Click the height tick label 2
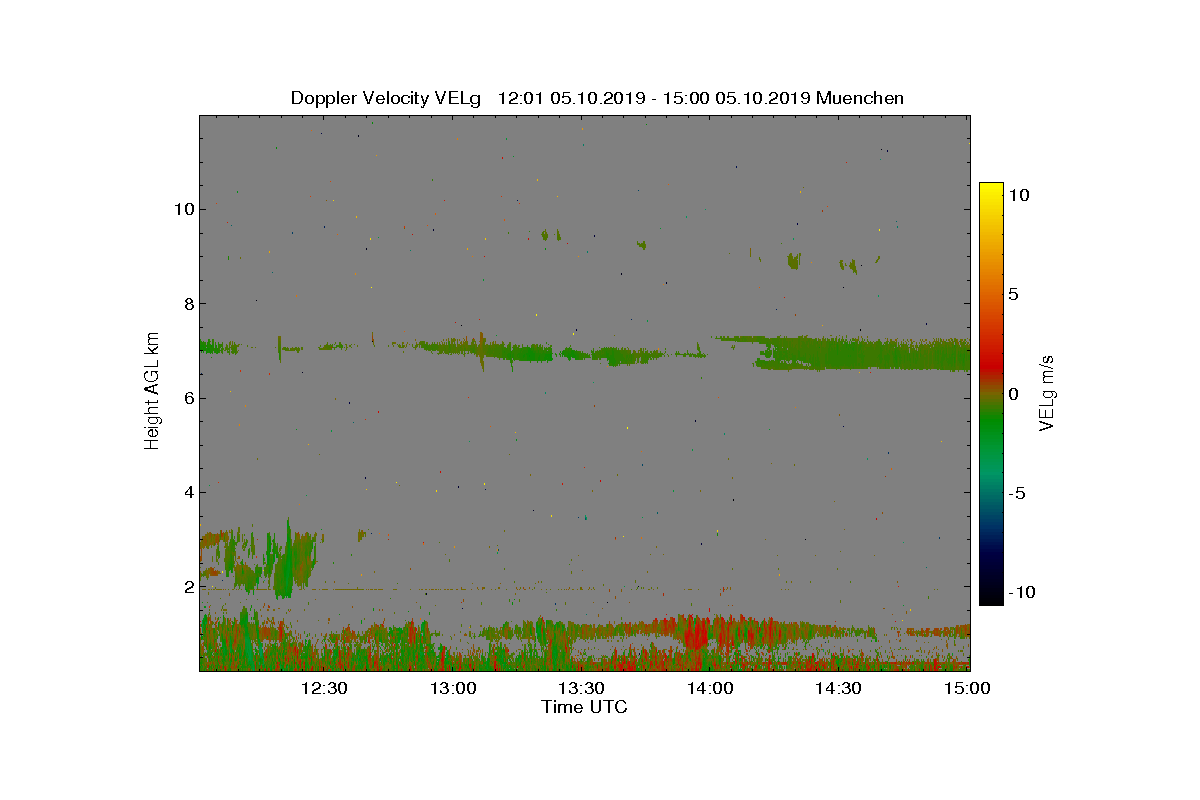1200x800 pixels. coord(187,586)
